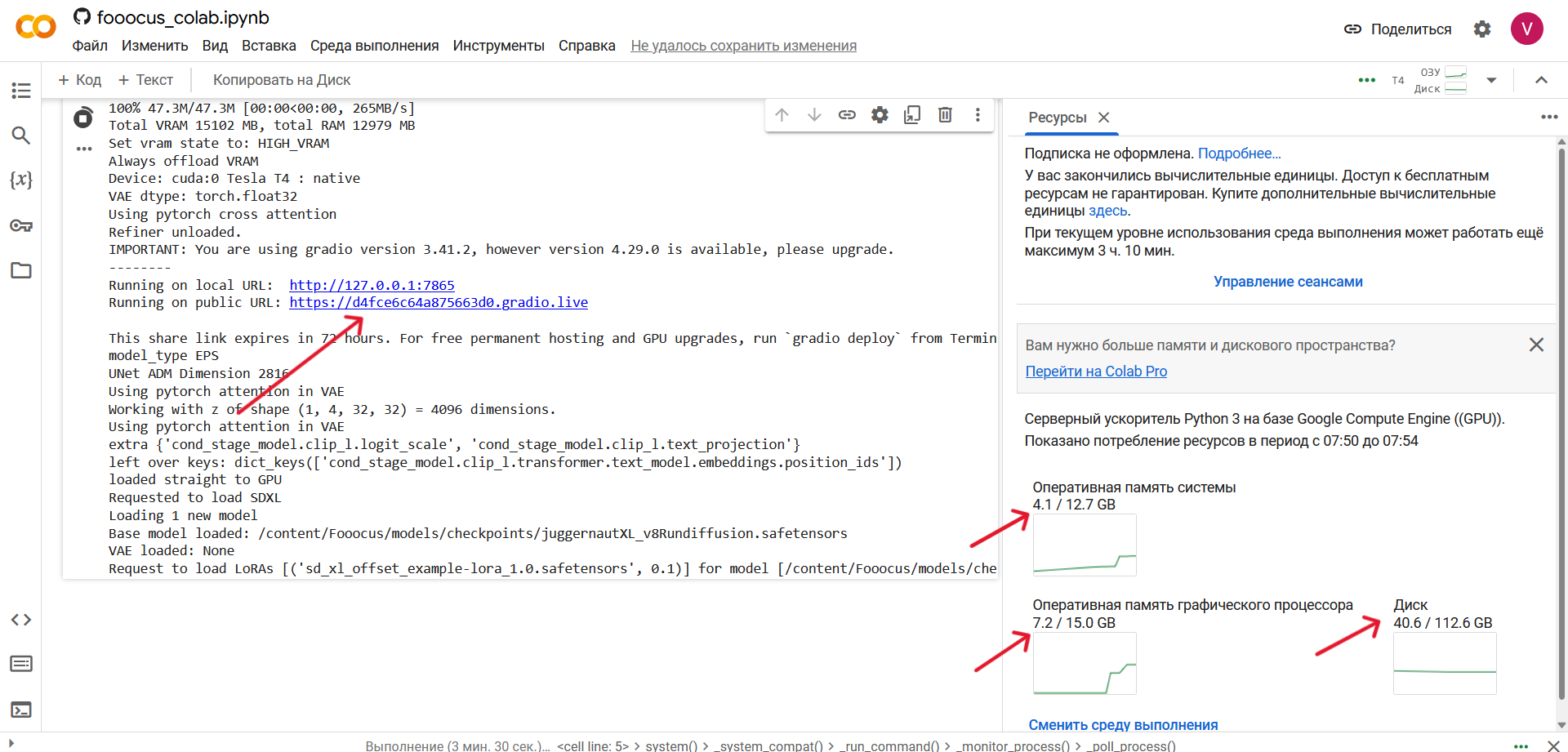Image resolution: width=1568 pixels, height=752 pixels.
Task: Open code snippets icon in sidebar
Action: 21,620
